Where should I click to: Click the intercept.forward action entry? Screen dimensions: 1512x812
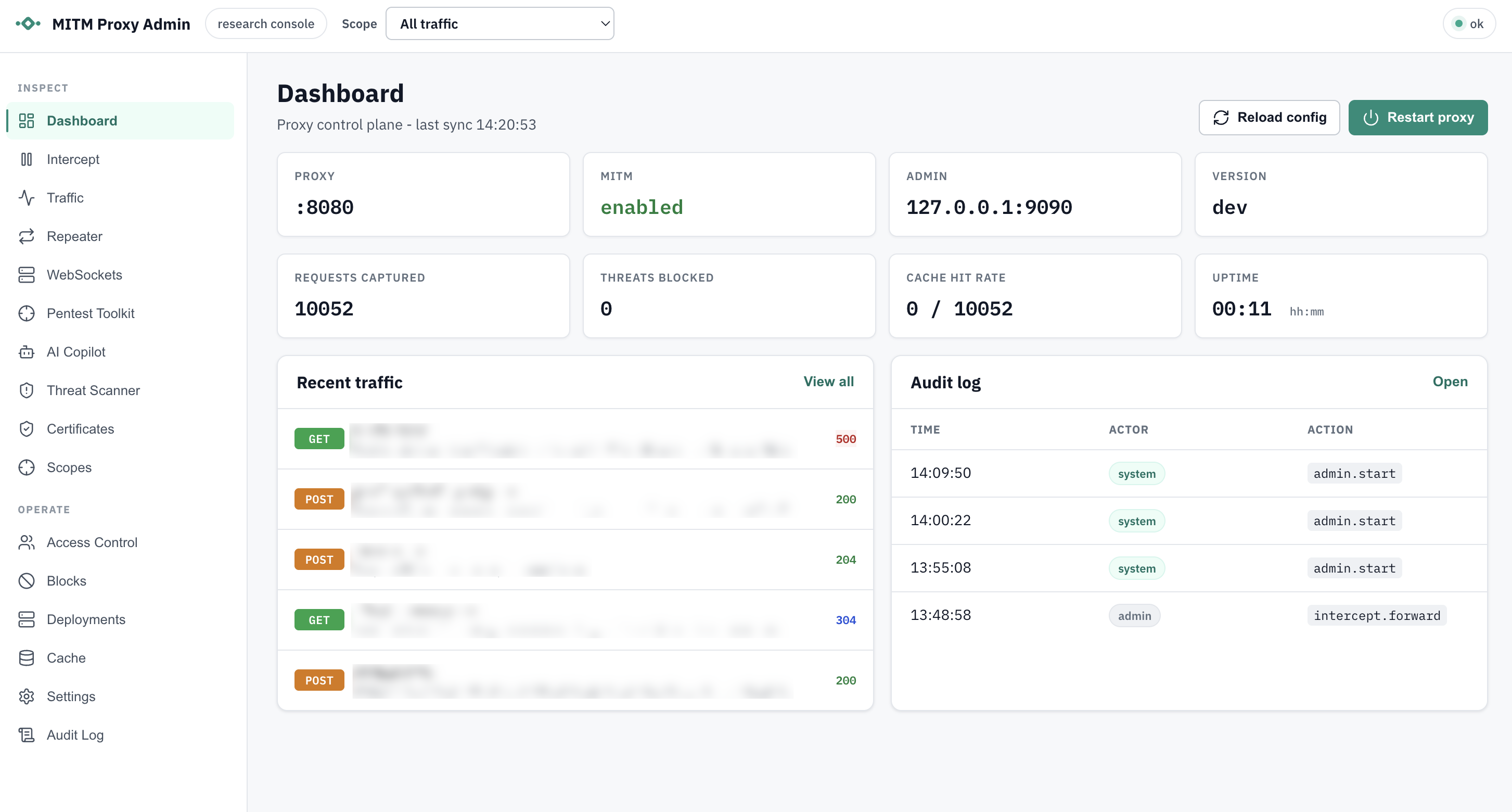coord(1376,615)
